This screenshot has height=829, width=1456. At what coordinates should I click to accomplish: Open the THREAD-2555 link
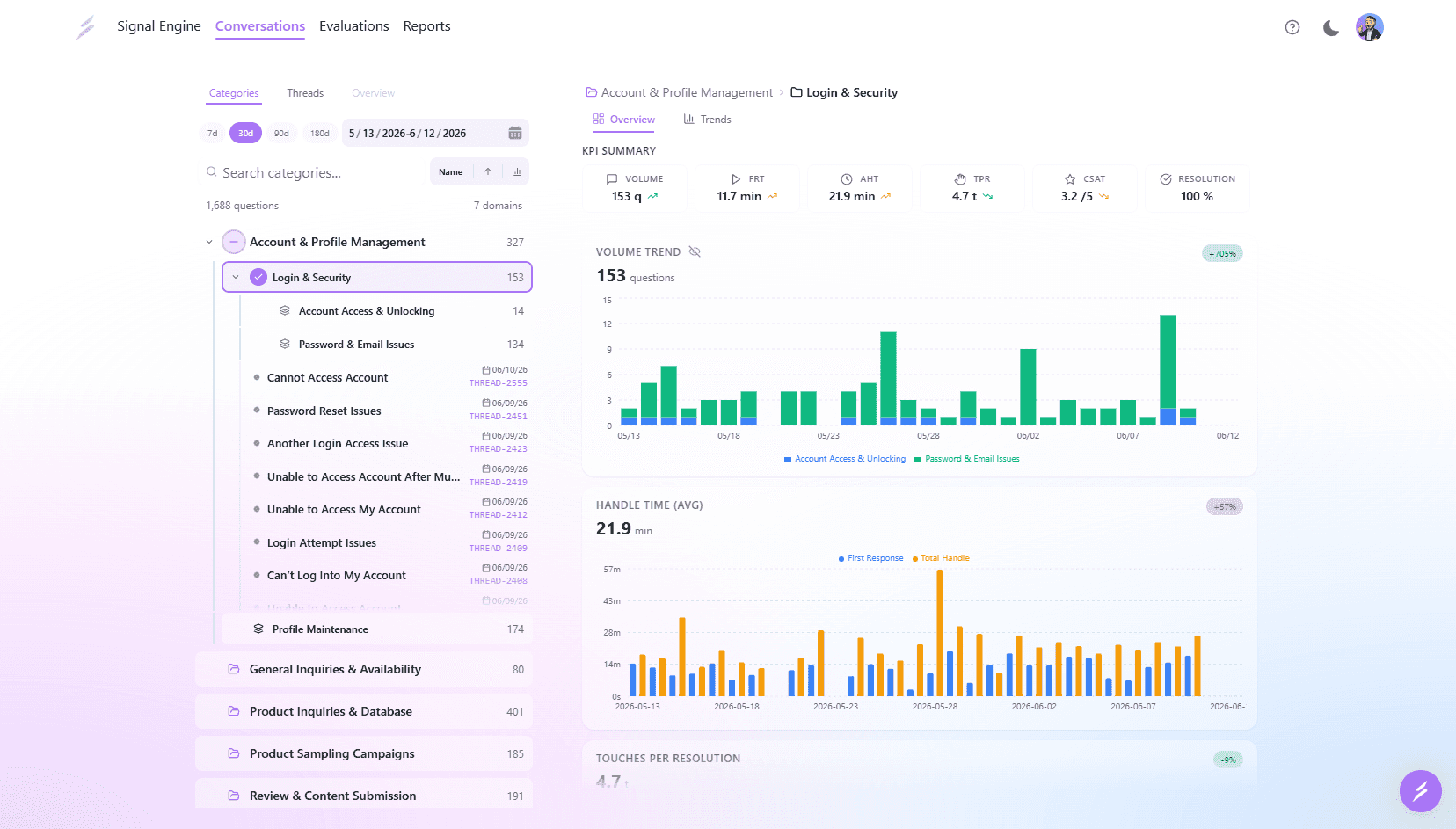pyautogui.click(x=499, y=383)
